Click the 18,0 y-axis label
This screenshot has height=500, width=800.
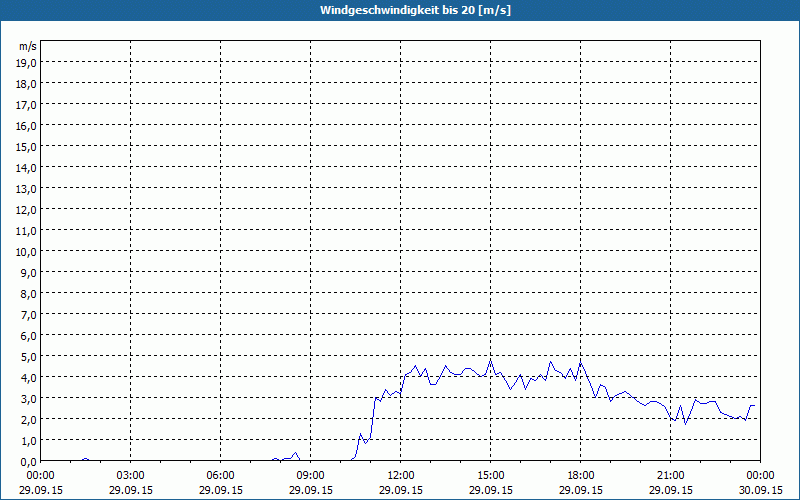coord(27,84)
